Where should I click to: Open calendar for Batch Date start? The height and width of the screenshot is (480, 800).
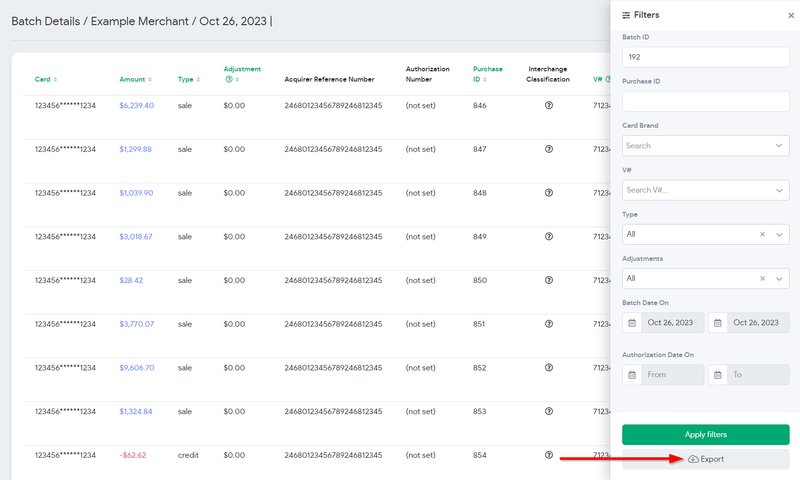pyautogui.click(x=632, y=323)
